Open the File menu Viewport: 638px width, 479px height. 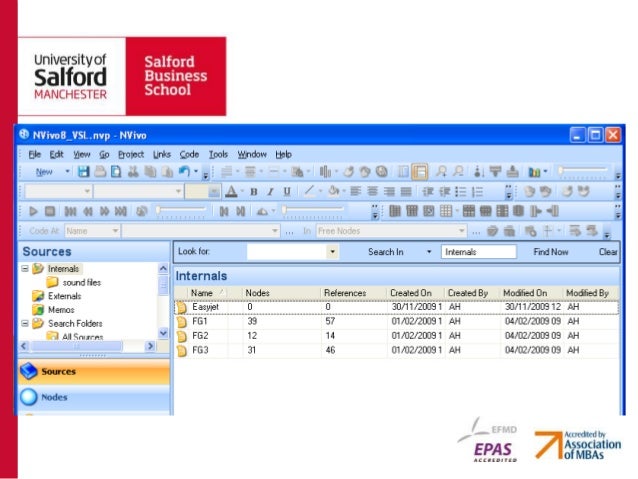click(x=35, y=154)
